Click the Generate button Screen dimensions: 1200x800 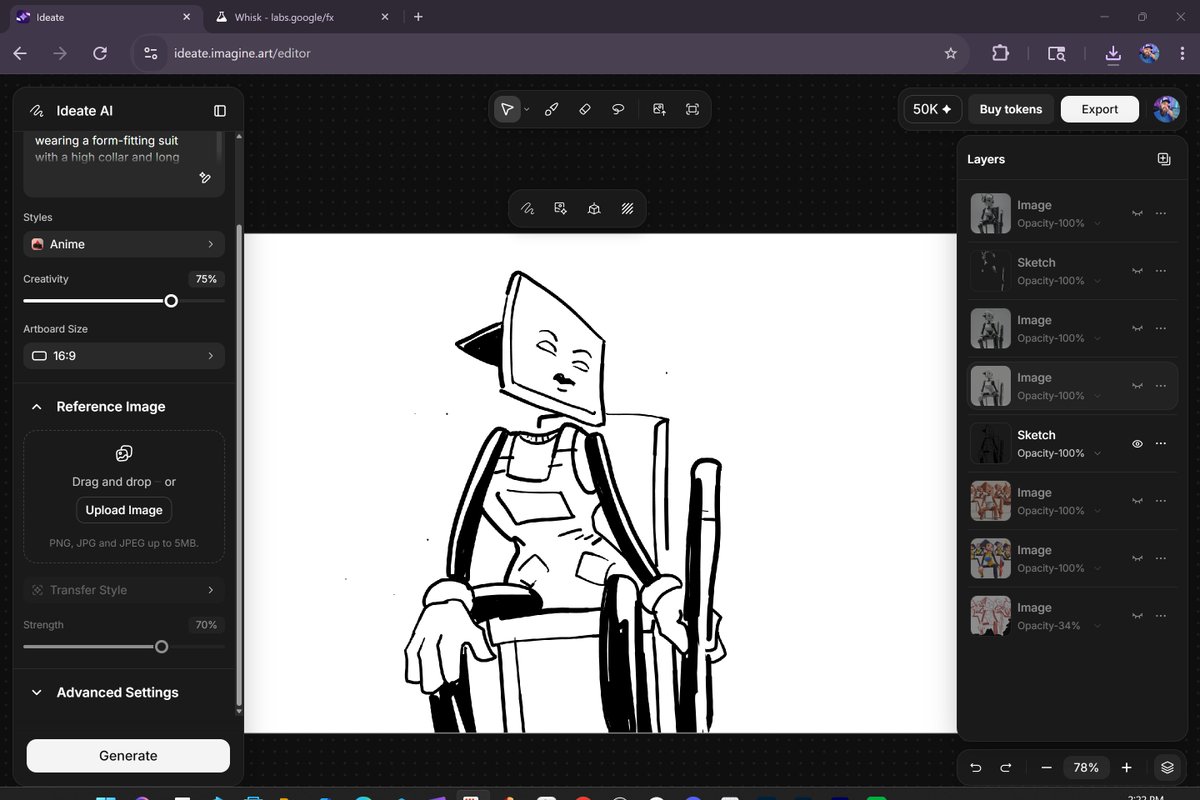pyautogui.click(x=128, y=756)
